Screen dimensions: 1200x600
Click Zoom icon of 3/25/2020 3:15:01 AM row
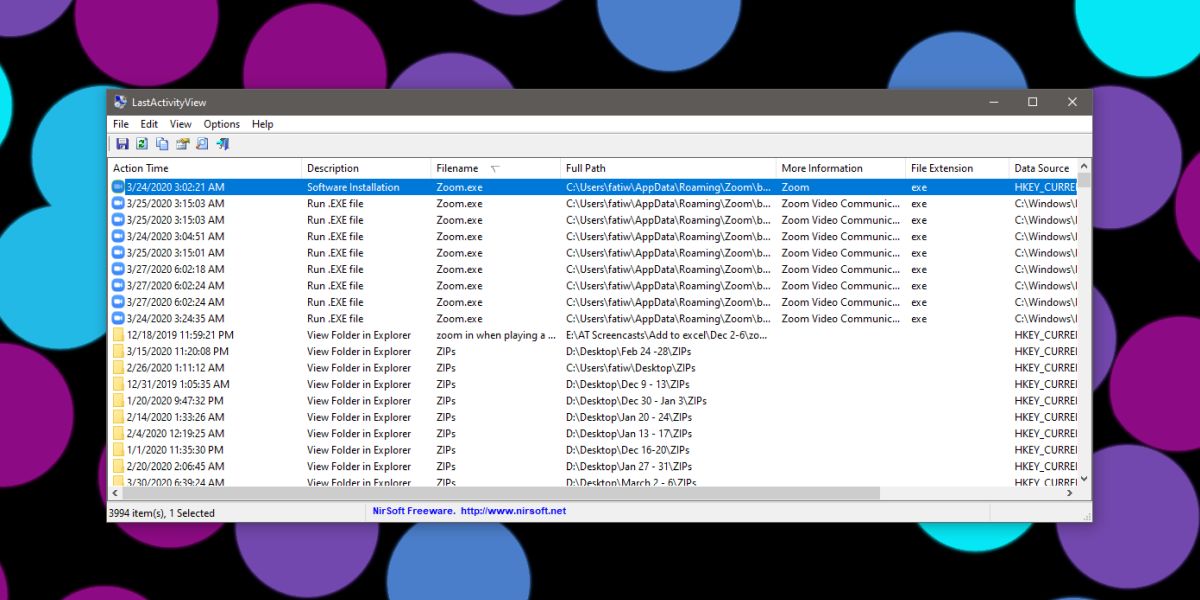click(x=117, y=253)
